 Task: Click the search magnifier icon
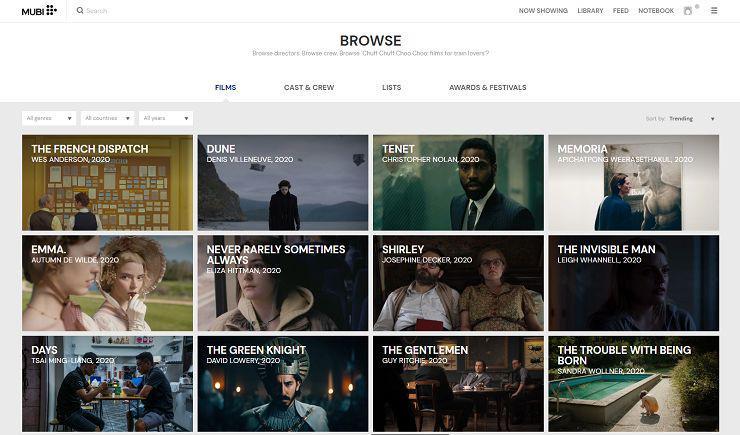pos(80,10)
